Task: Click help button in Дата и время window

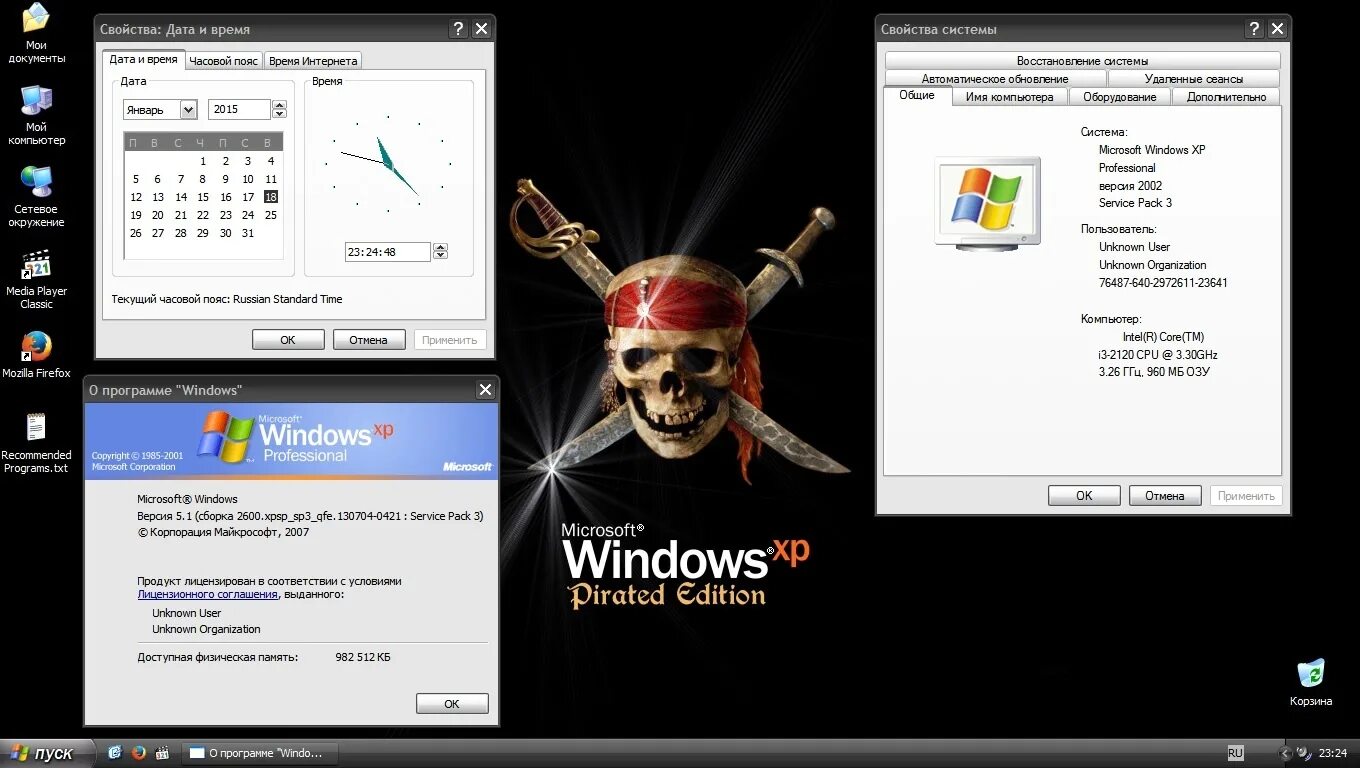Action: tap(458, 29)
